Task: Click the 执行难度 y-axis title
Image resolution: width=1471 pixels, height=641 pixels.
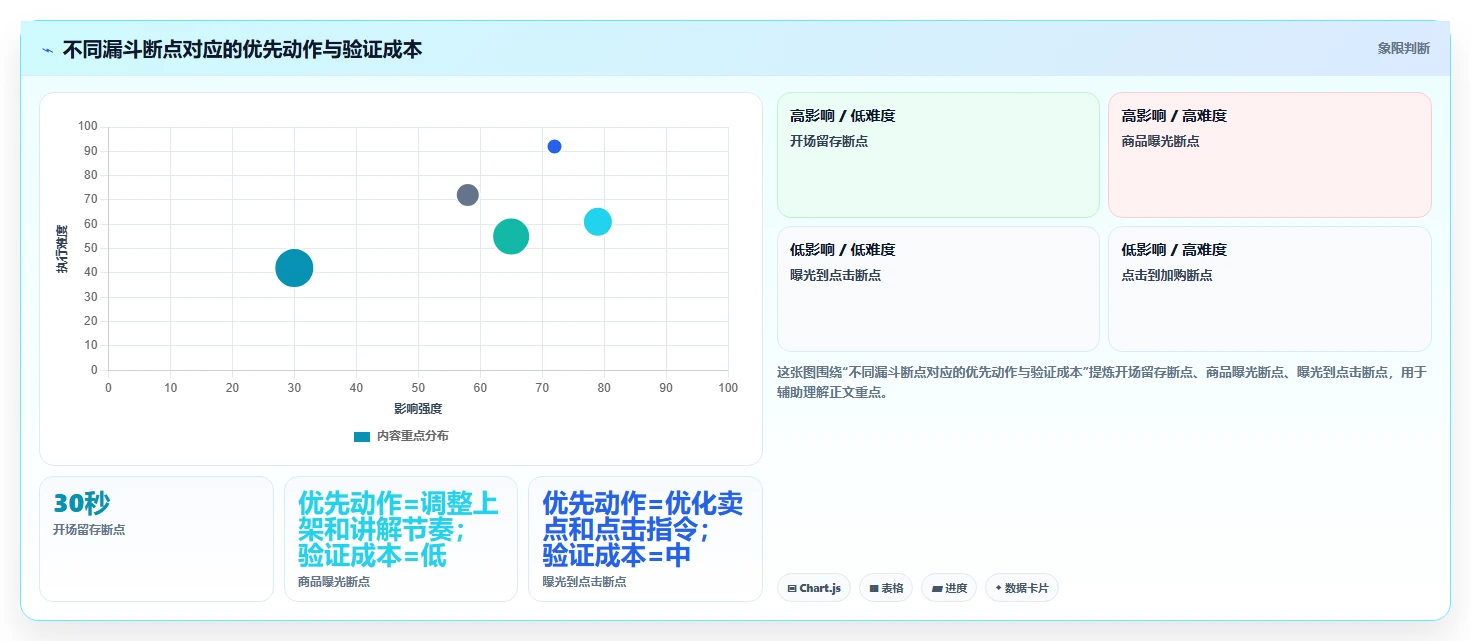Action: (62, 249)
